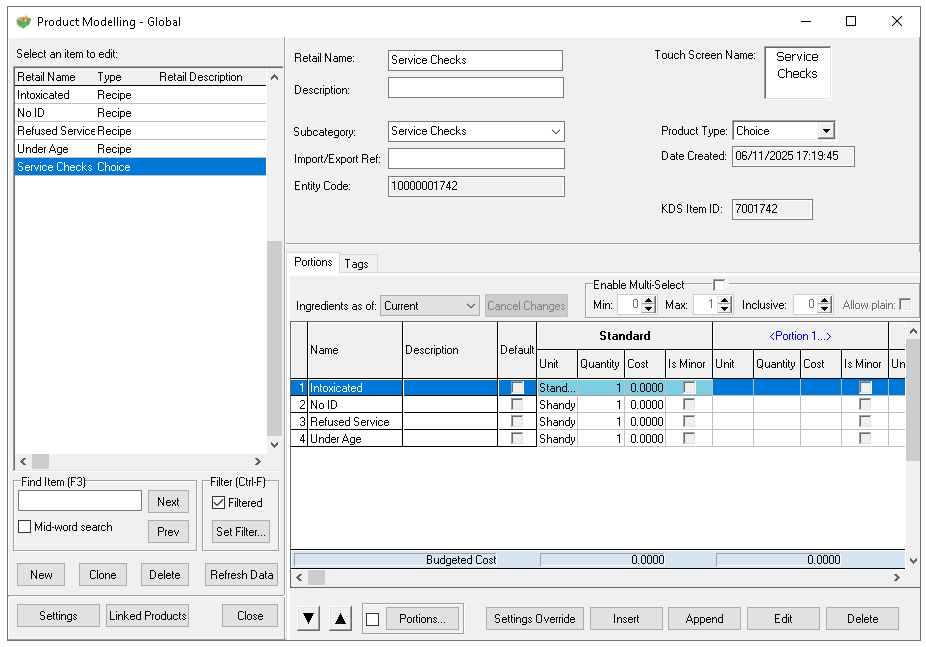Expand the Product Type dropdown
926x647 pixels.
(x=825, y=131)
